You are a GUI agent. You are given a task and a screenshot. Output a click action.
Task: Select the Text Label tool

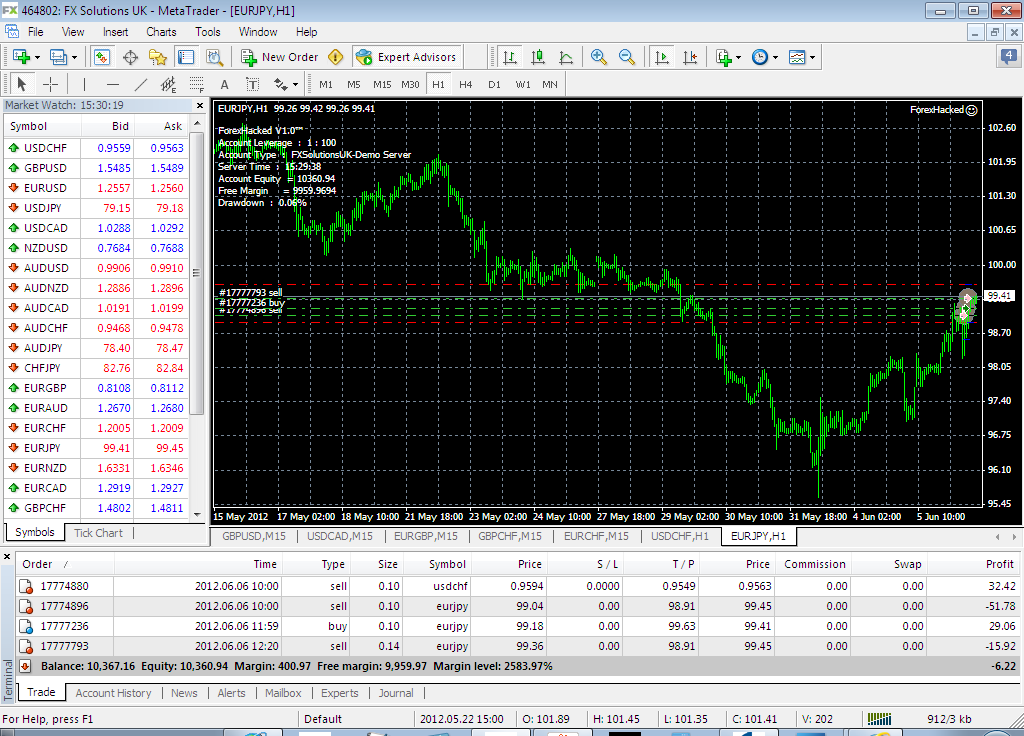tap(252, 84)
